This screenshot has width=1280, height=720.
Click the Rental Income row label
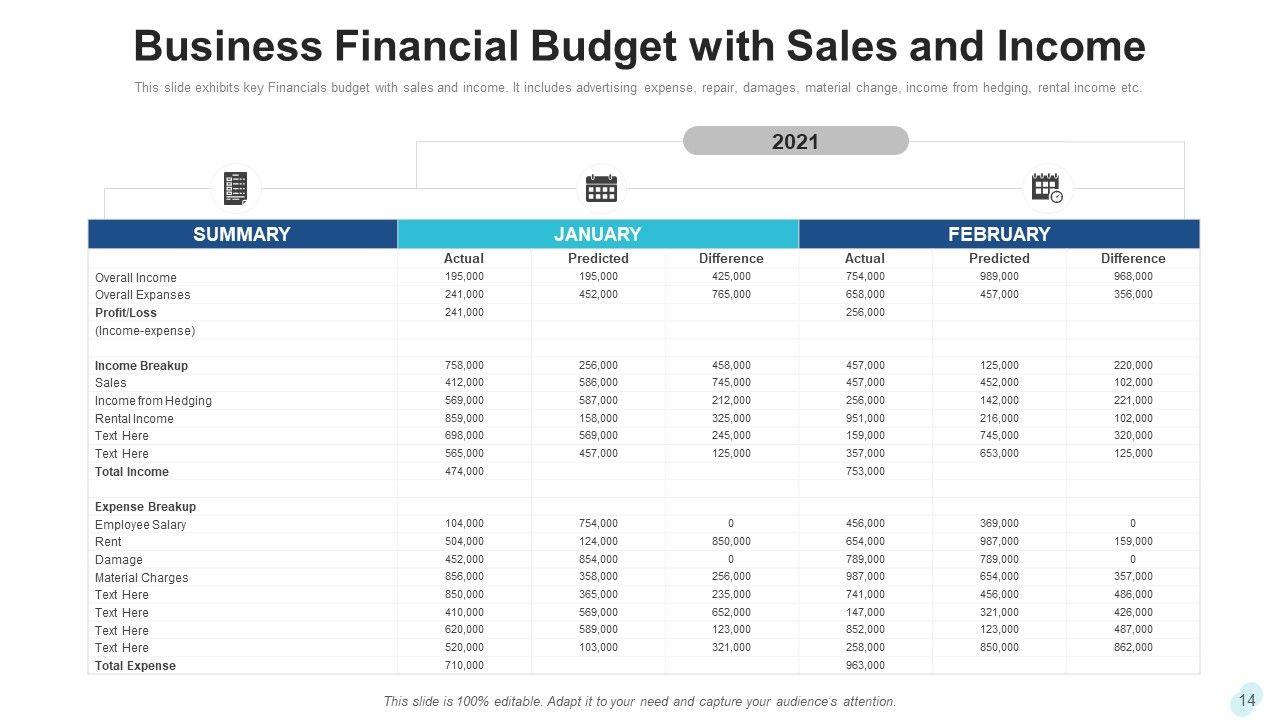134,419
